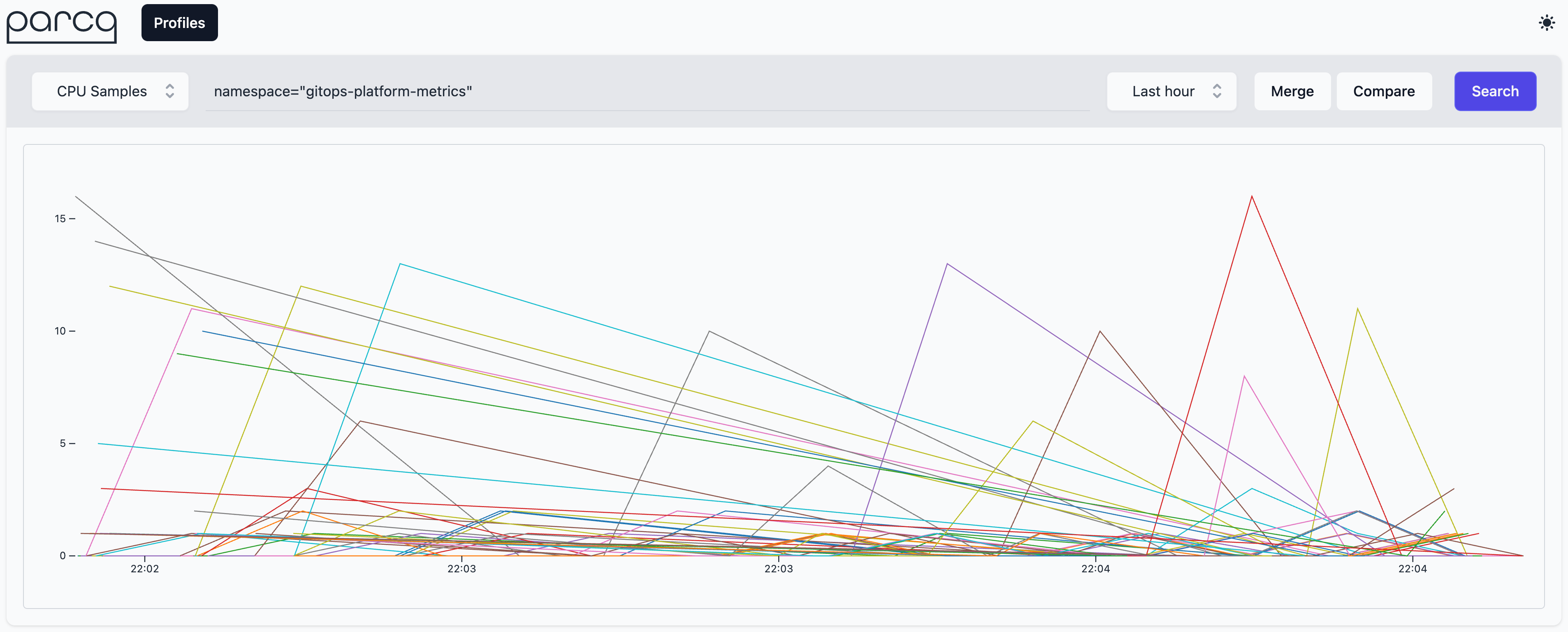Click the olive peak at 11 on right
Screen dimensions: 1568x632
coord(1357,309)
